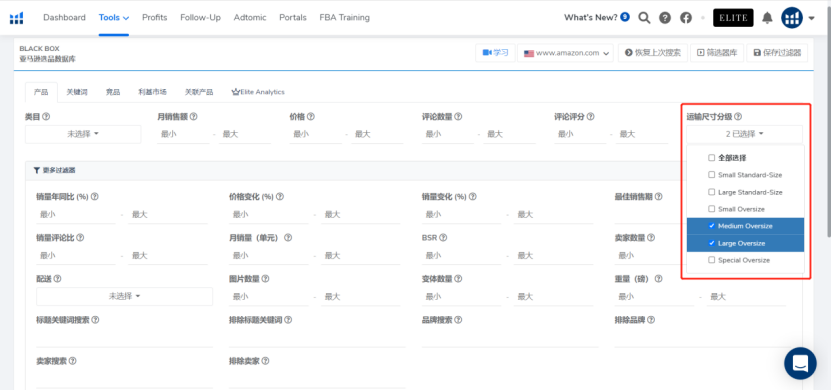This screenshot has height=391, width=831.
Task: Click help icon next to 价格变化 (%)
Action: click(280, 197)
